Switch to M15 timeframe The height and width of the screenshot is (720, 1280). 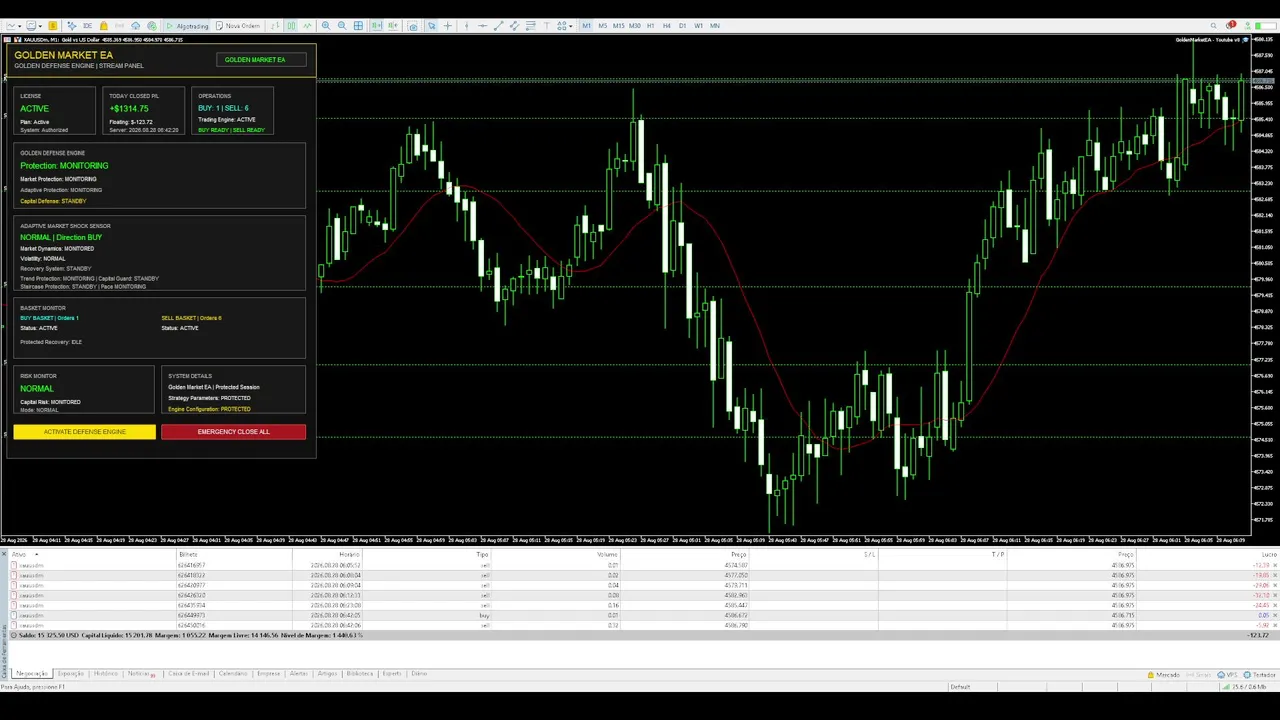pyautogui.click(x=619, y=26)
